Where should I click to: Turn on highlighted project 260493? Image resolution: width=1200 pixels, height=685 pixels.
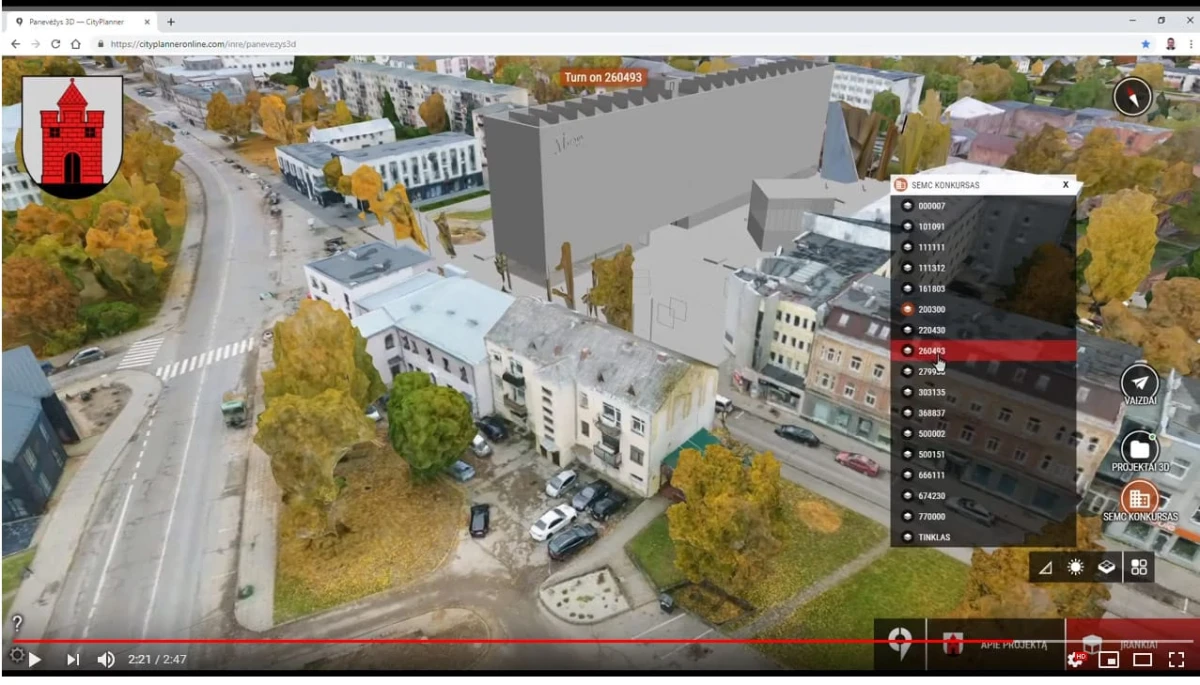pyautogui.click(x=983, y=351)
